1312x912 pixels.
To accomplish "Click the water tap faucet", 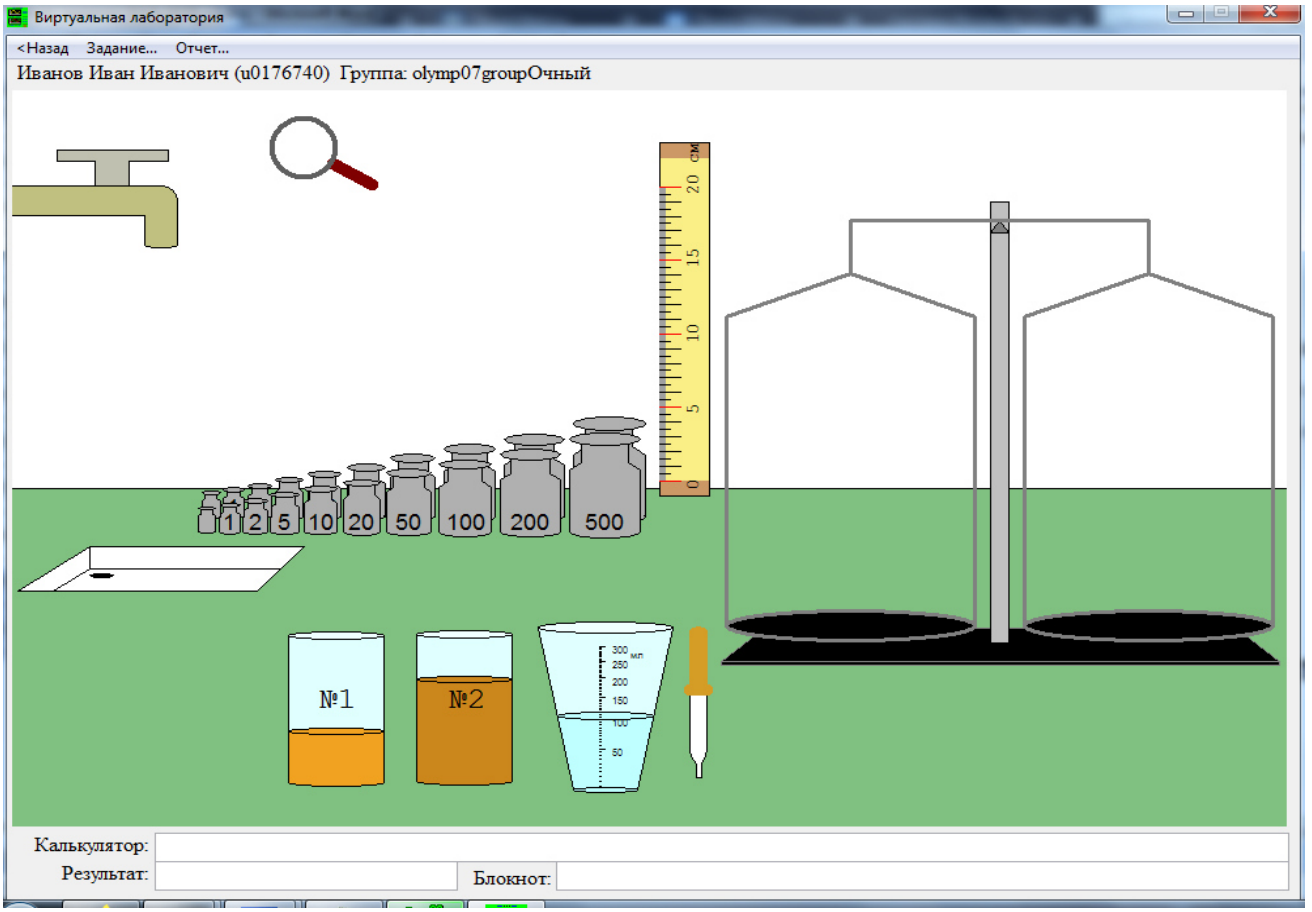I will [x=96, y=198].
